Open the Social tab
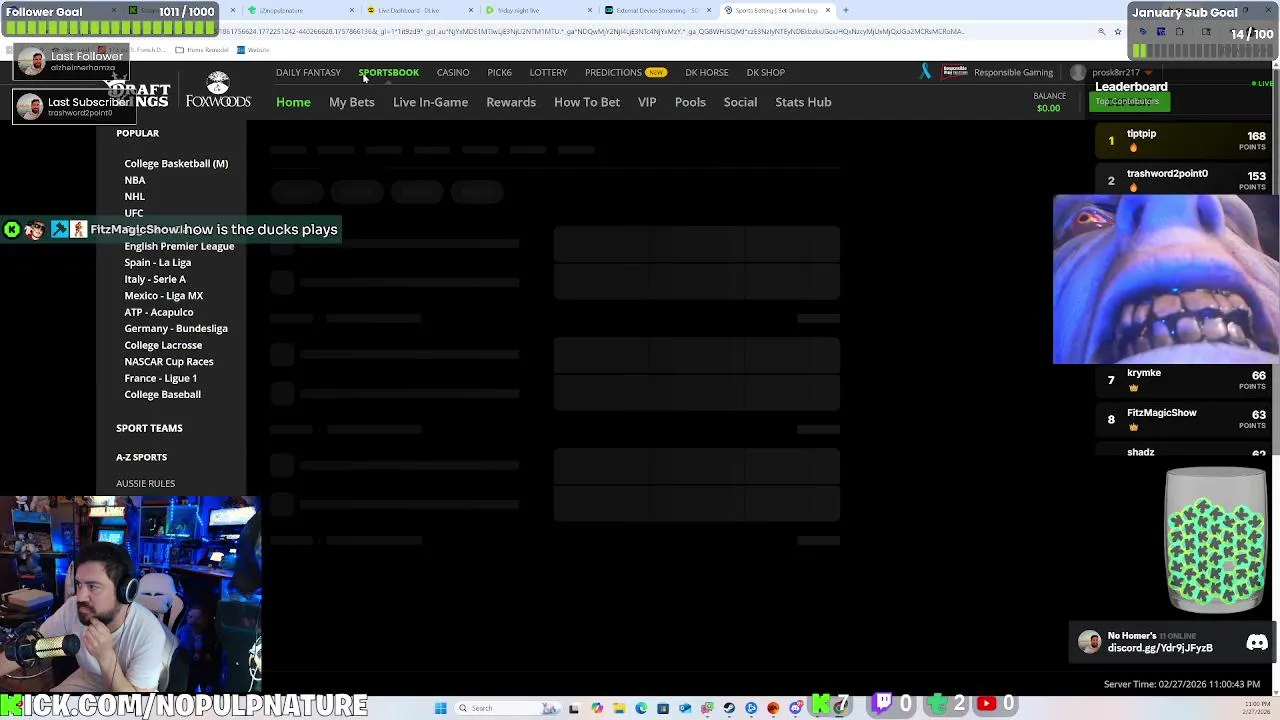The width and height of the screenshot is (1280, 720). coord(740,102)
